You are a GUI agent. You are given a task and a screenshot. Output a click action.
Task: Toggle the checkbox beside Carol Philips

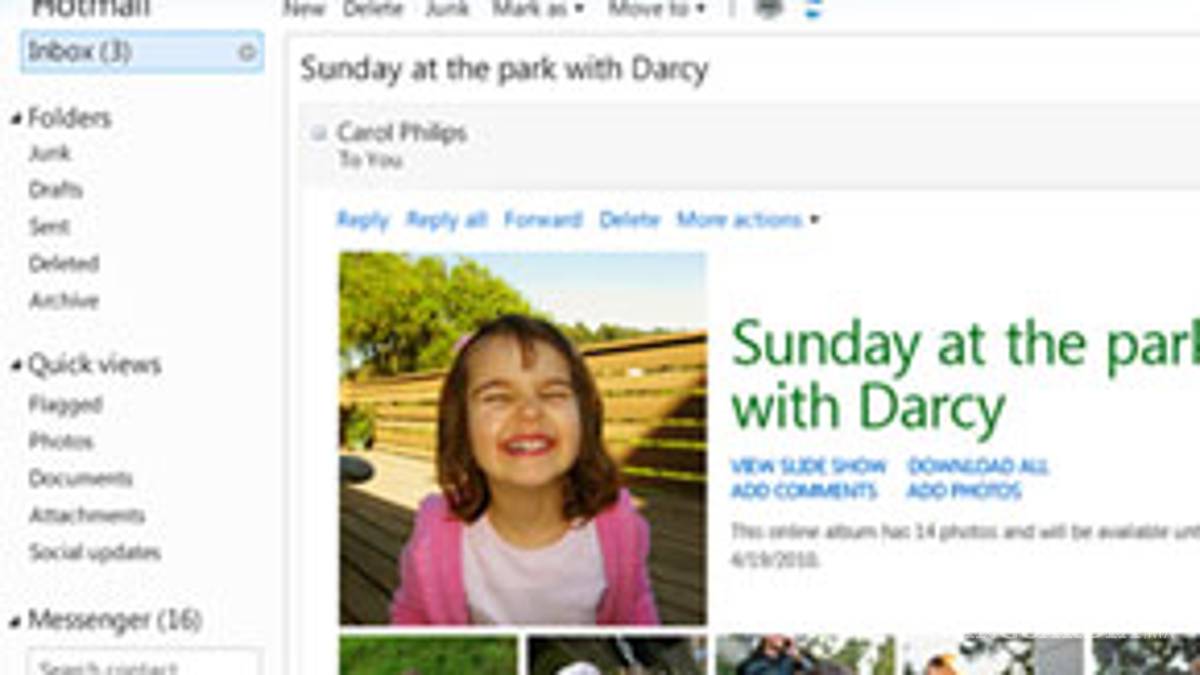click(318, 133)
